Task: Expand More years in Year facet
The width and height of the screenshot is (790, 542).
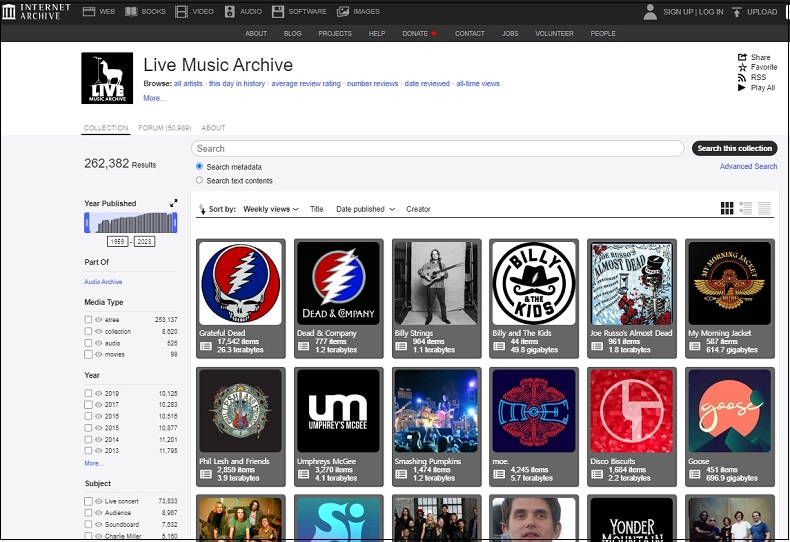Action: (94, 463)
